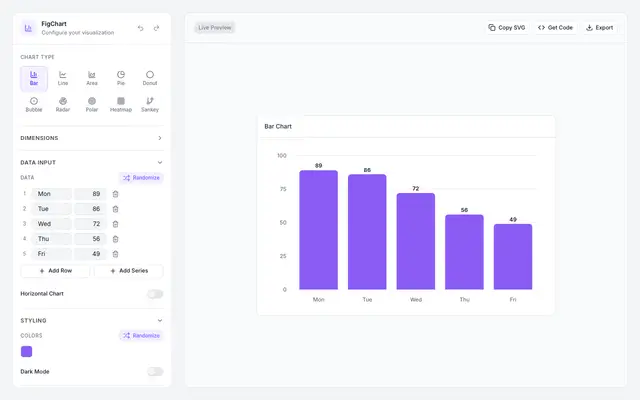
Task: Delete the Thu data row
Action: 116,239
